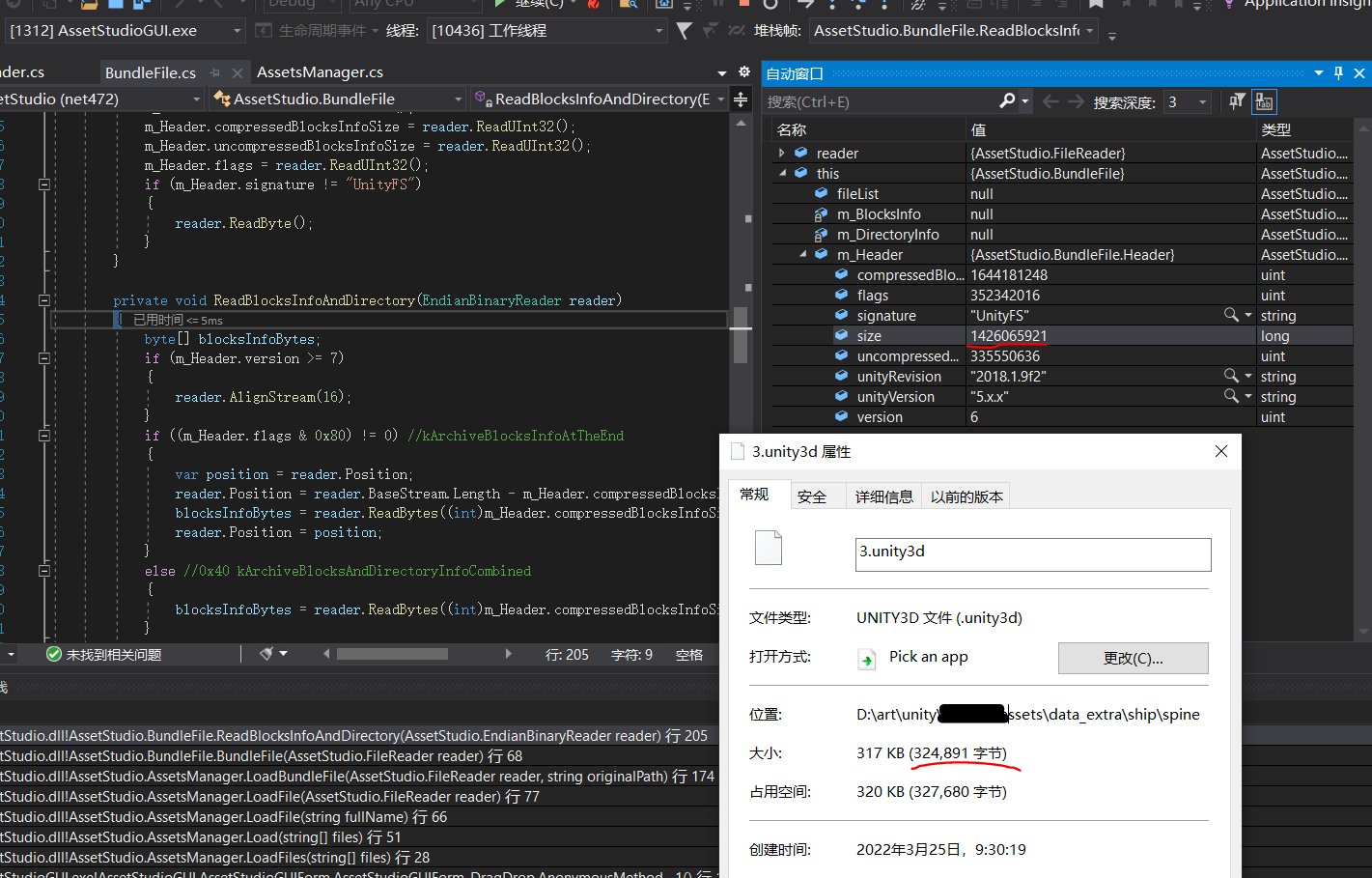Click the 更改(C)... button
Screen dimensions: 1372x878
coord(1133,658)
